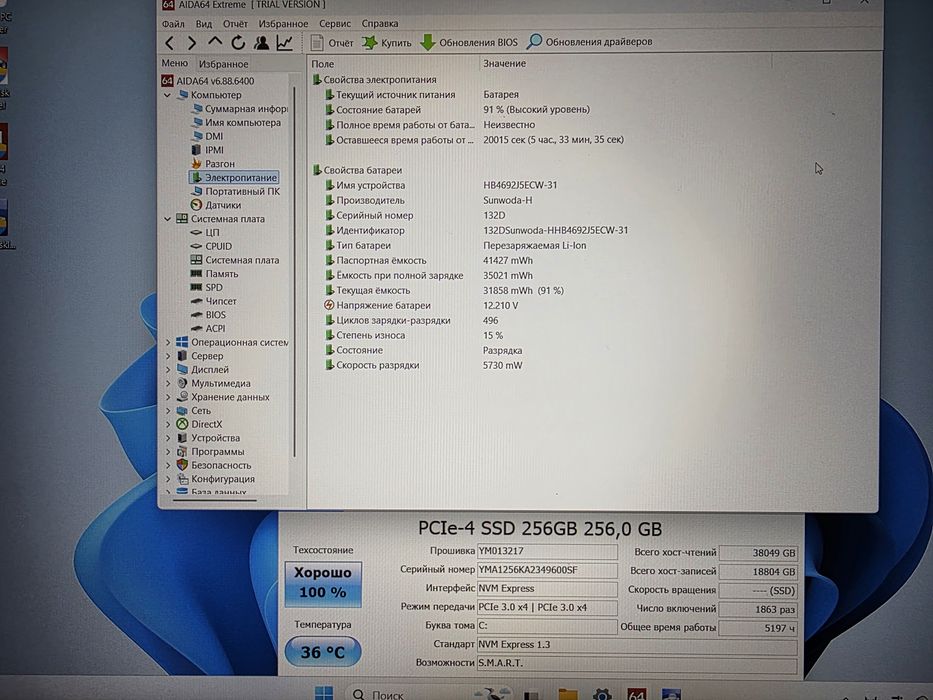Select Имя компьютера in the tree
The image size is (933, 700).
coord(236,123)
